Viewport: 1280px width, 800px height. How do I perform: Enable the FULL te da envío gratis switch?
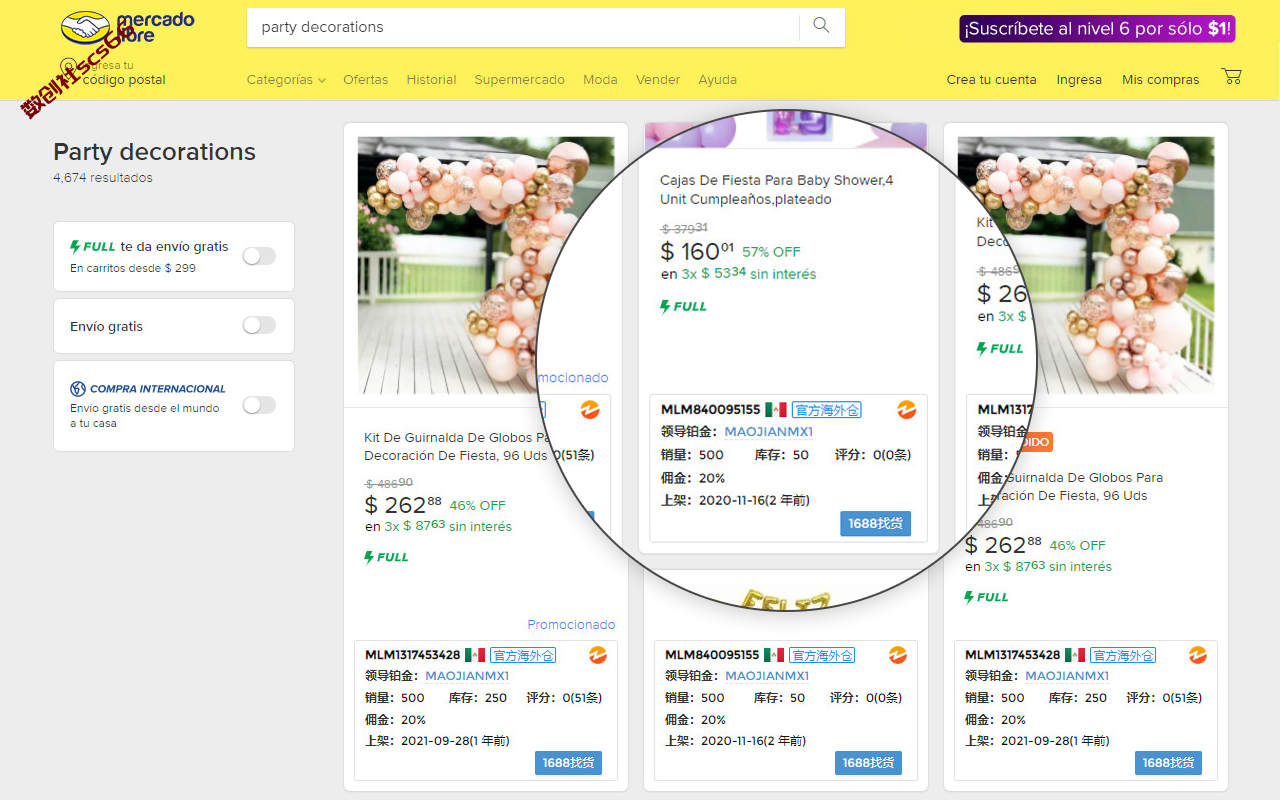click(259, 256)
